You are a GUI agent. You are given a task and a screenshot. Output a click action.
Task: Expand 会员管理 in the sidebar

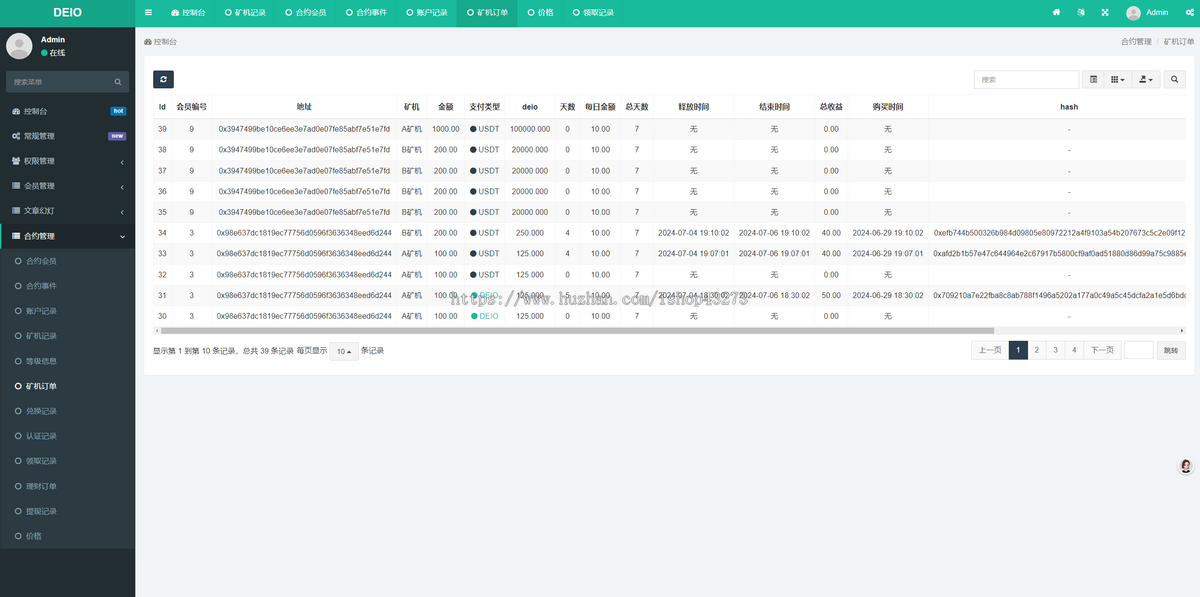[67, 186]
